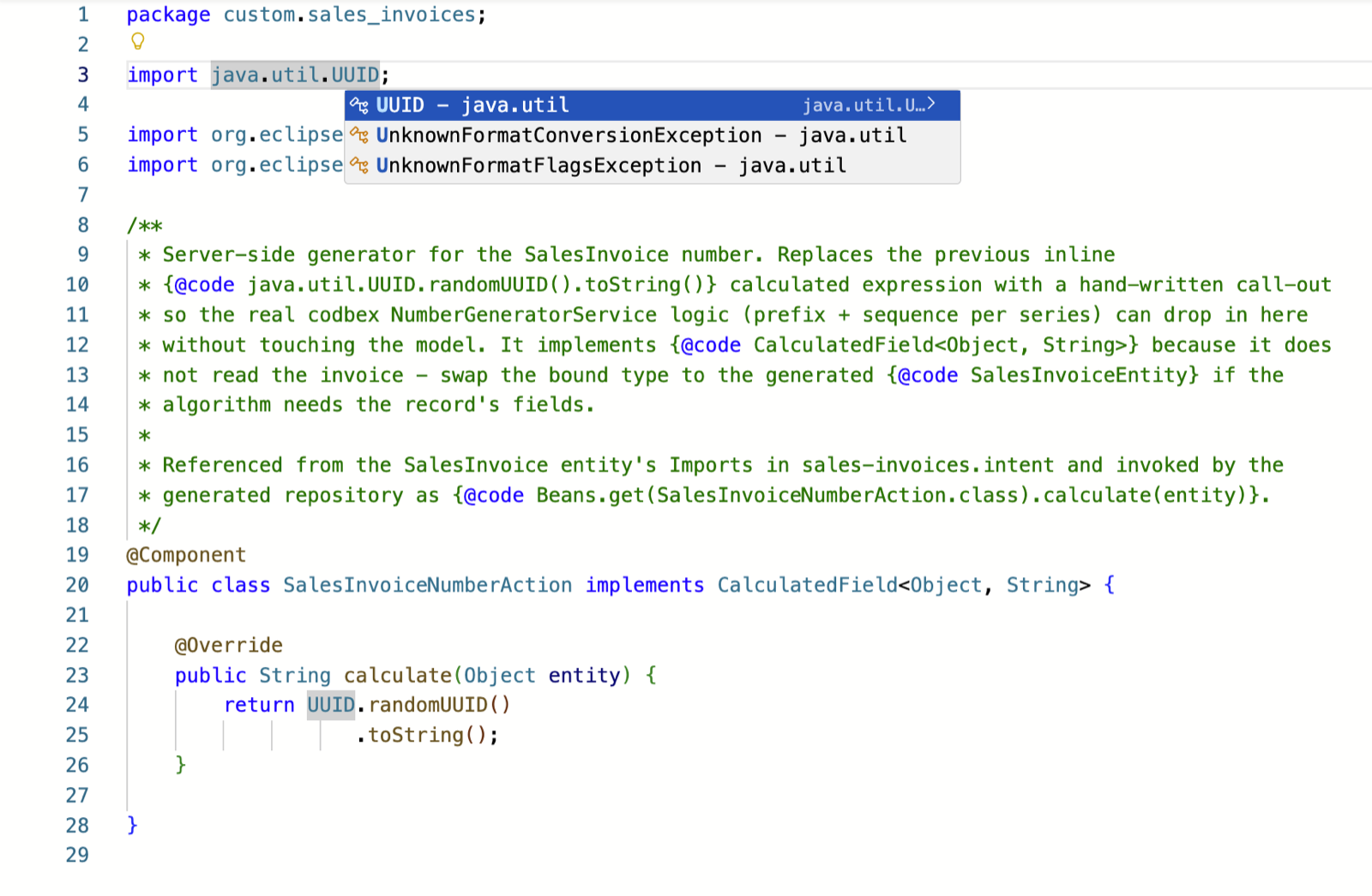Click 'implements' keyword on line 20

click(x=645, y=585)
